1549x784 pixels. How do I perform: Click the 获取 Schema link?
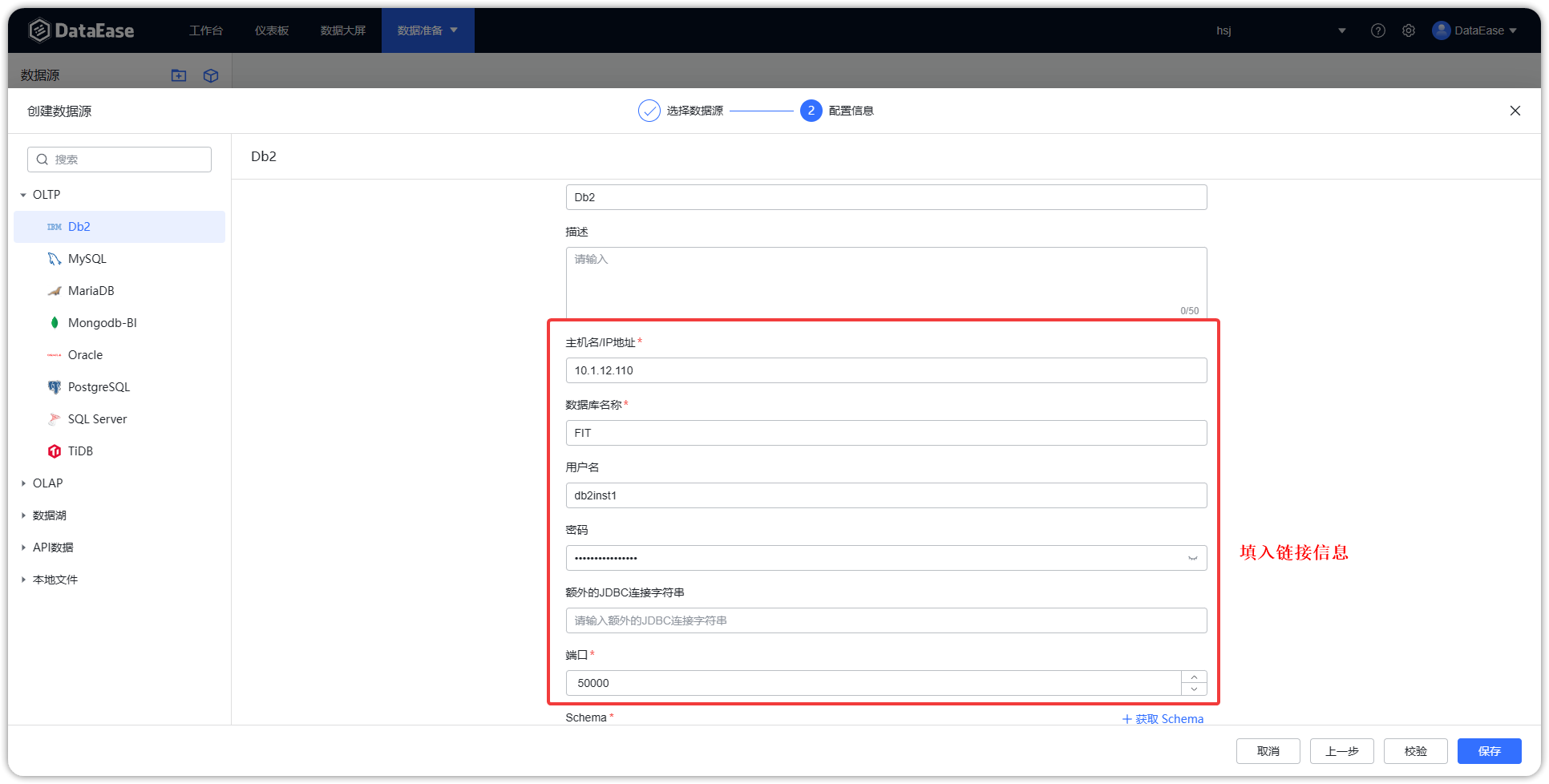[x=1163, y=719]
